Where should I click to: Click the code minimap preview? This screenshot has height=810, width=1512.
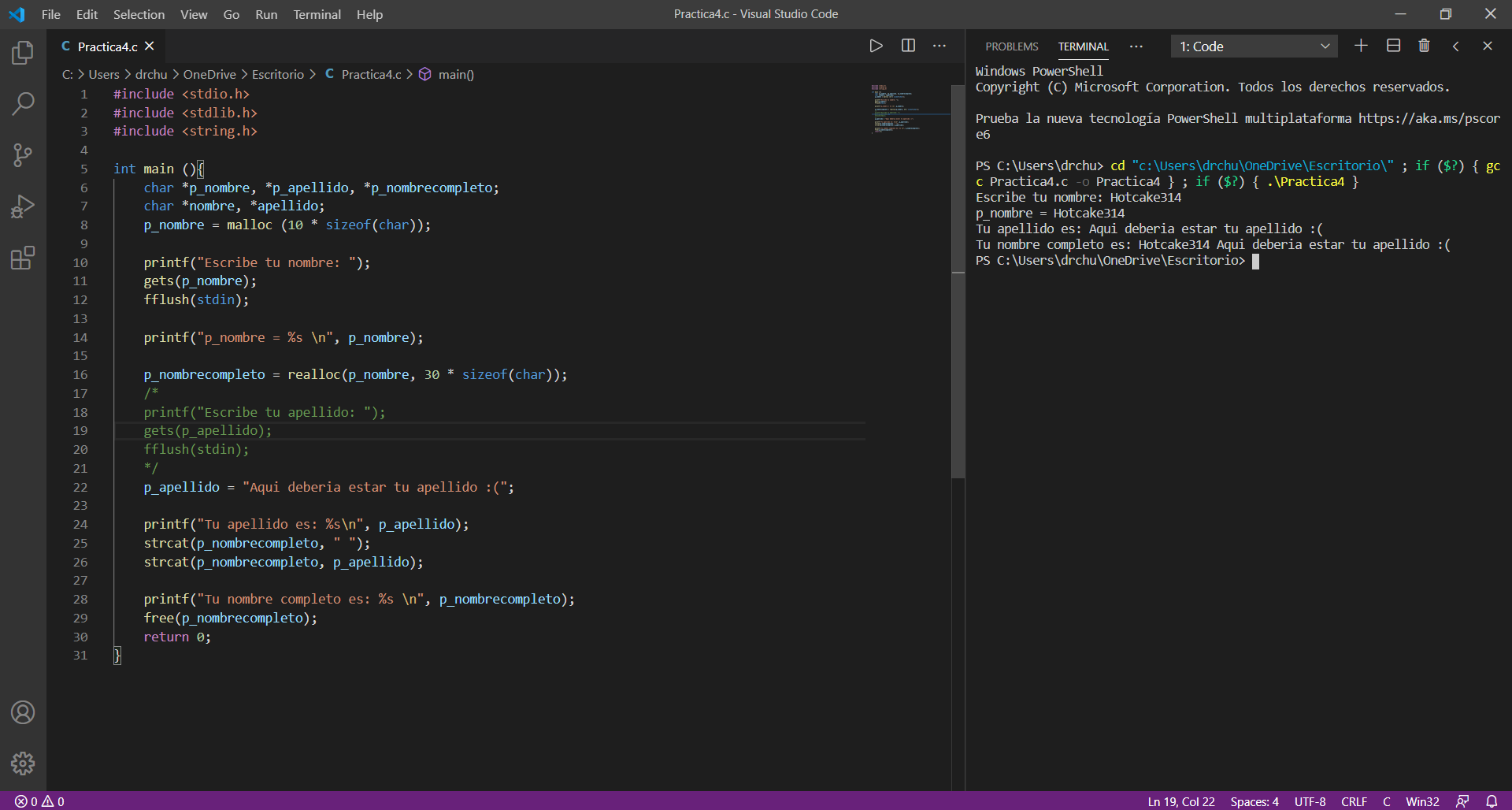pos(910,108)
